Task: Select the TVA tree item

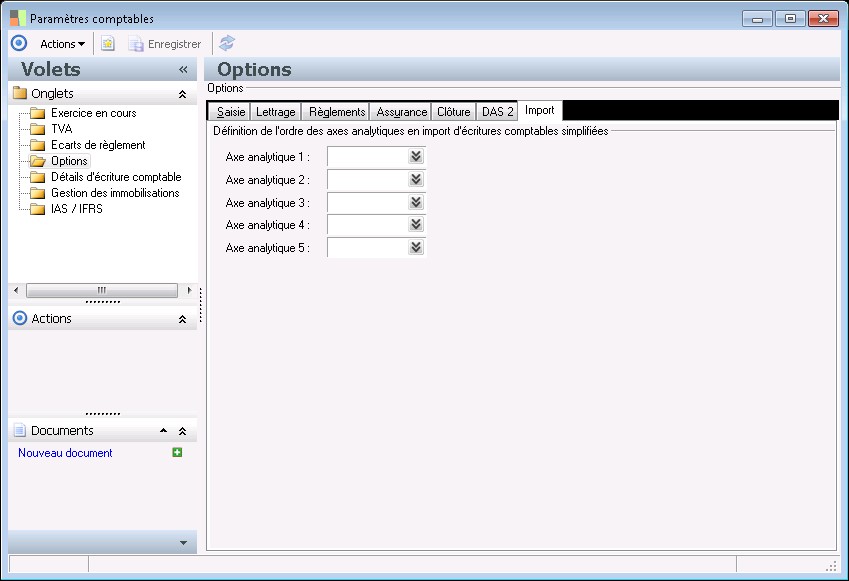Action: (x=62, y=129)
